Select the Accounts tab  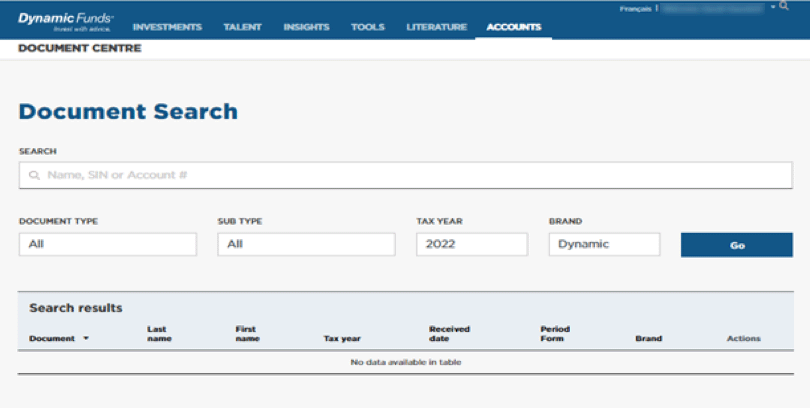(514, 27)
